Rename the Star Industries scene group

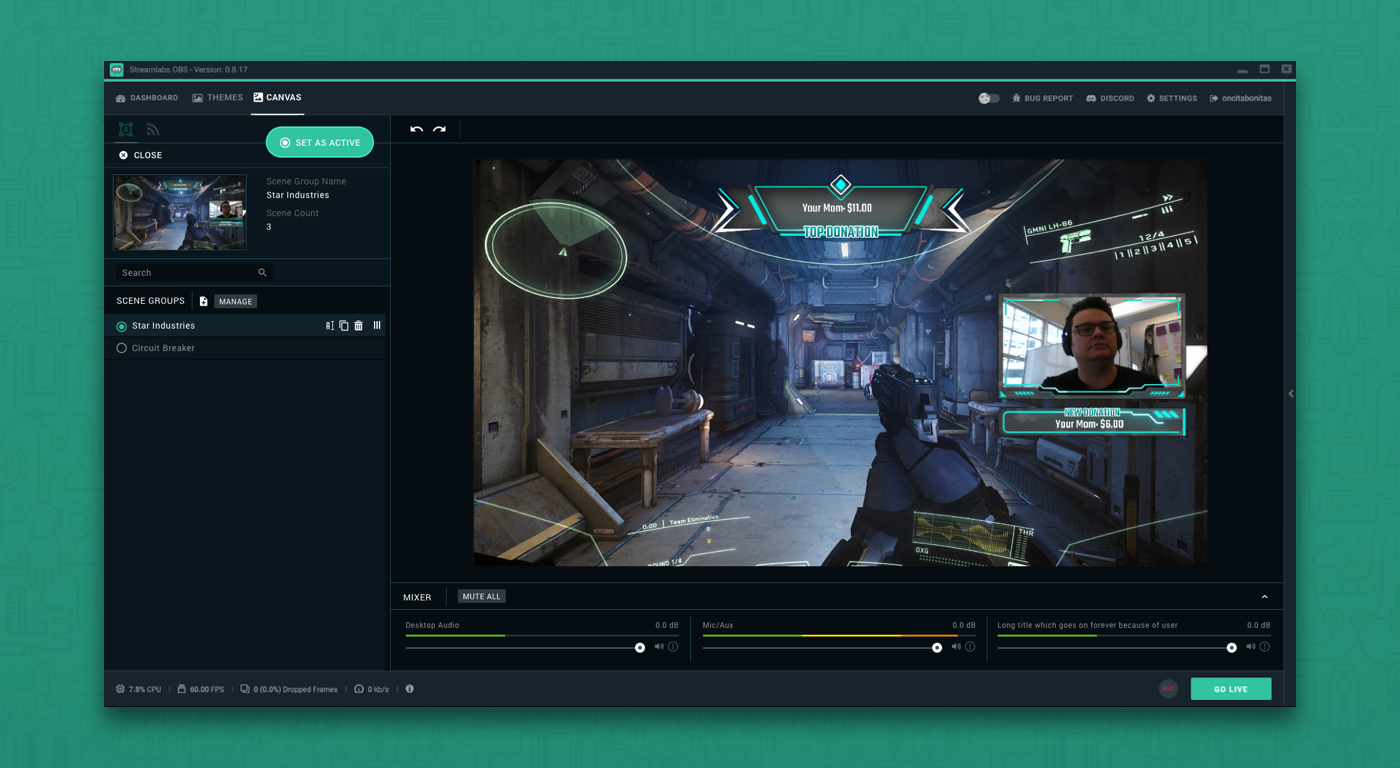[x=329, y=326]
